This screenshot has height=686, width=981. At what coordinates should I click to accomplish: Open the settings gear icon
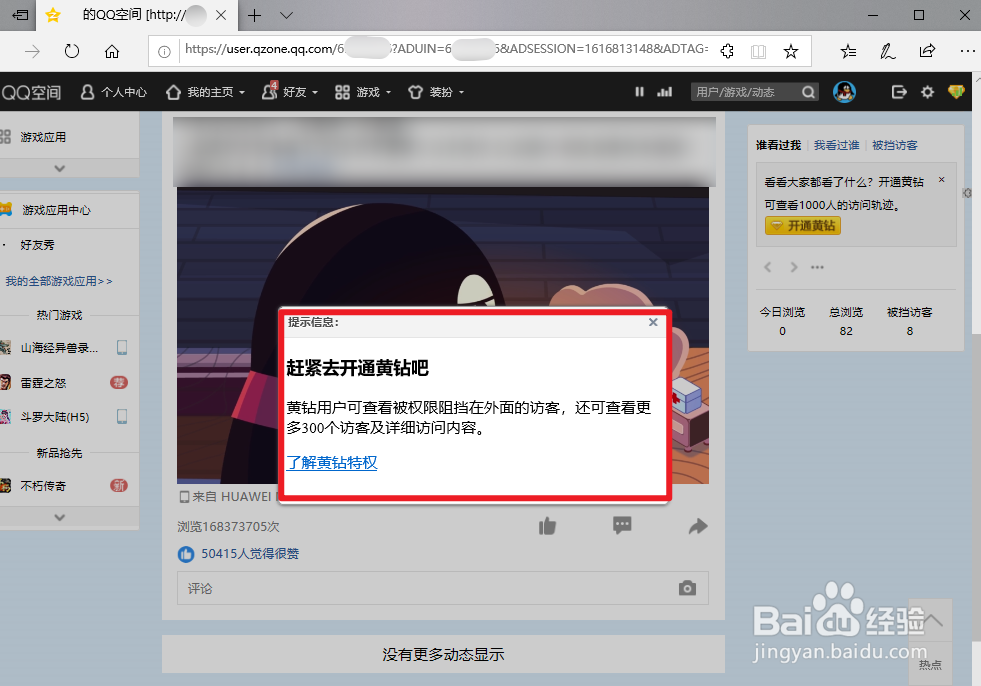pos(926,91)
